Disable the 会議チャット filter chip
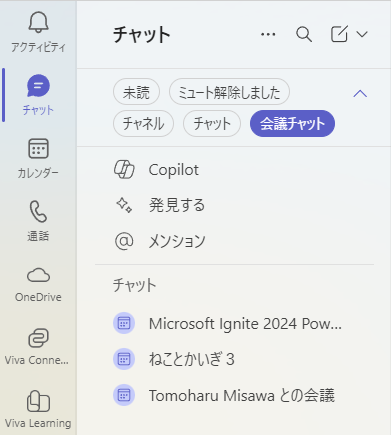The height and width of the screenshot is (435, 391). (x=292, y=124)
